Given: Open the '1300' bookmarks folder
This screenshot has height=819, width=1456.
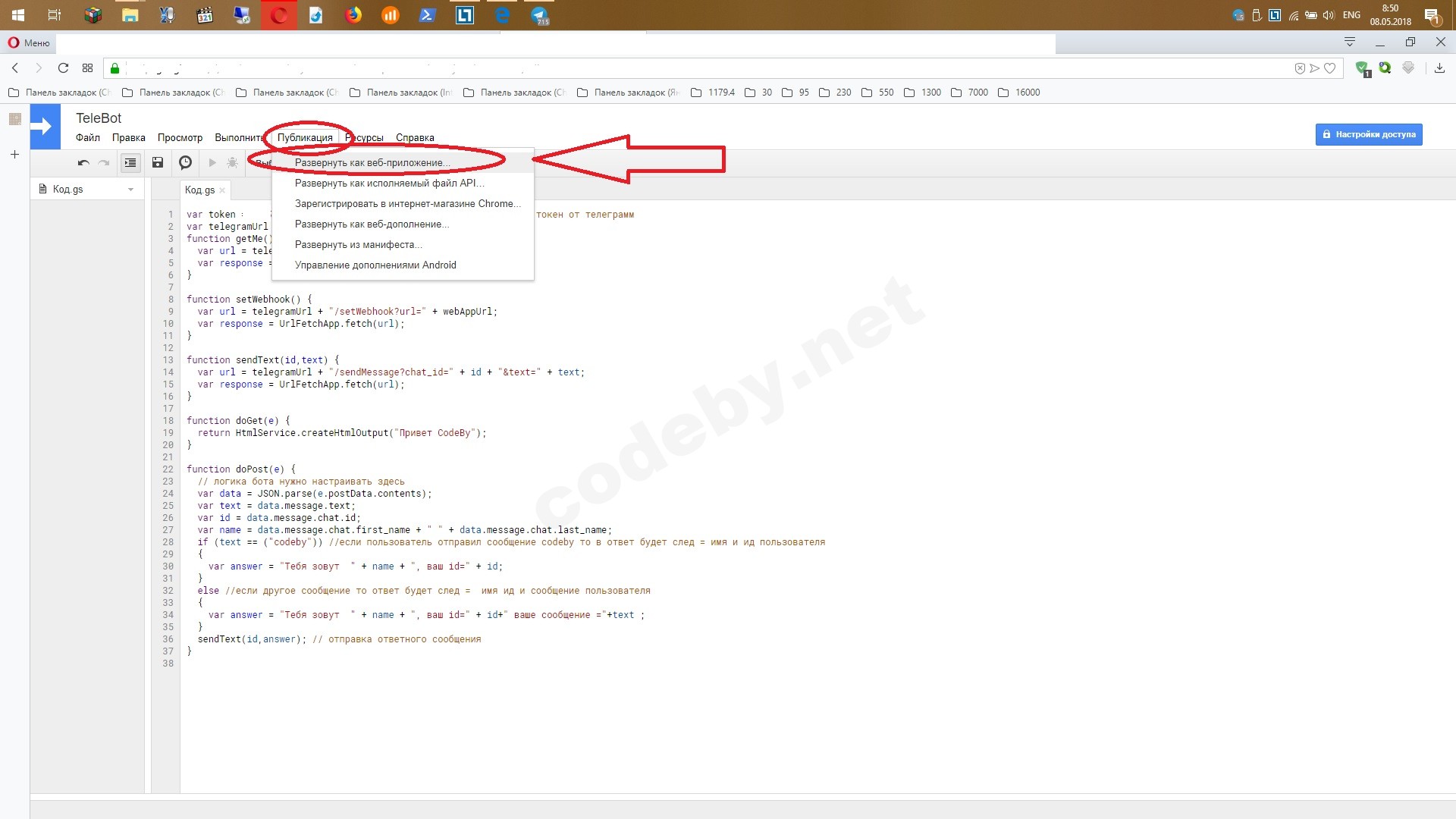Looking at the screenshot, I should [x=923, y=93].
